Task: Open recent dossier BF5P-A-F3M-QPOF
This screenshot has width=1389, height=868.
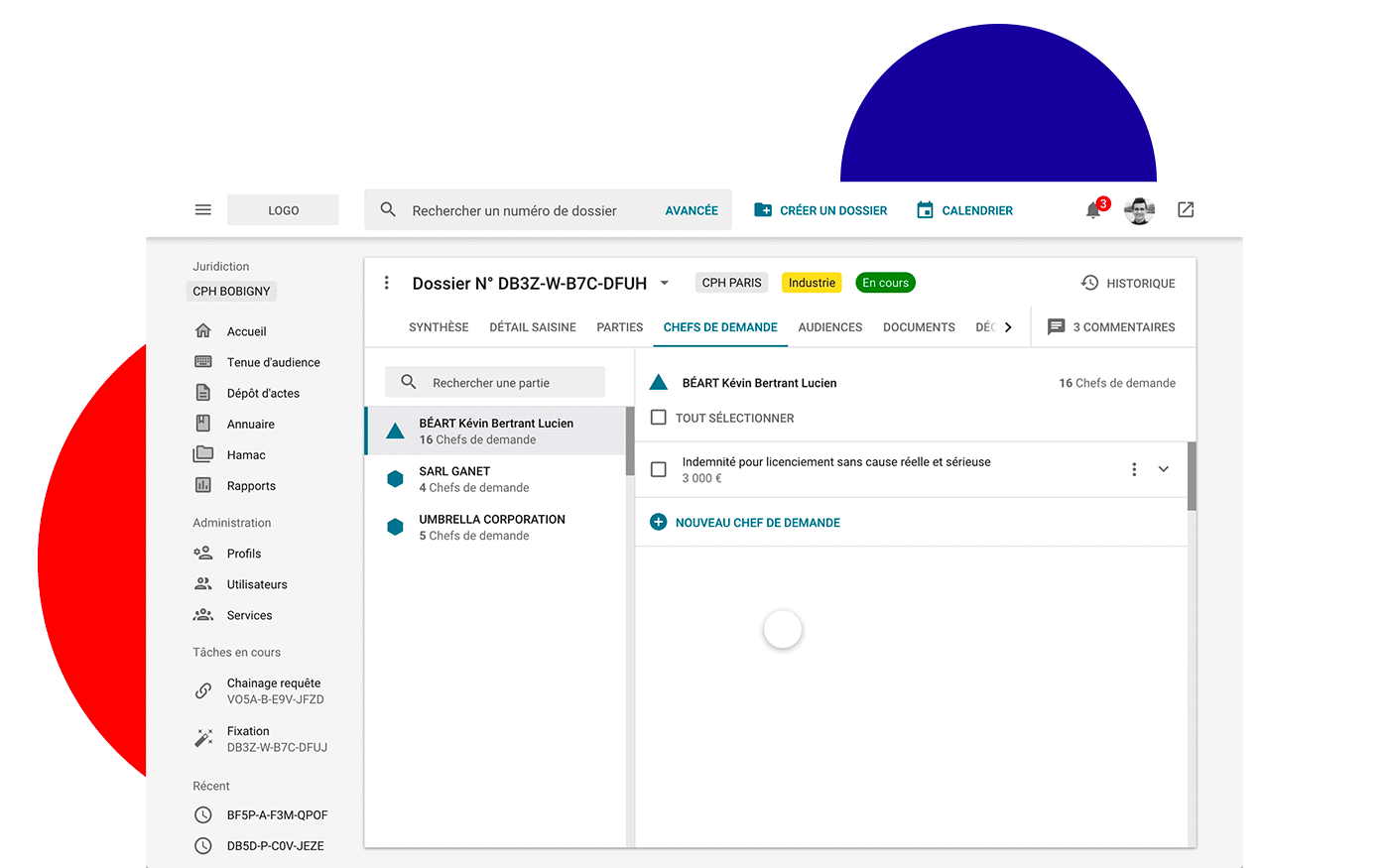Action: (x=277, y=815)
